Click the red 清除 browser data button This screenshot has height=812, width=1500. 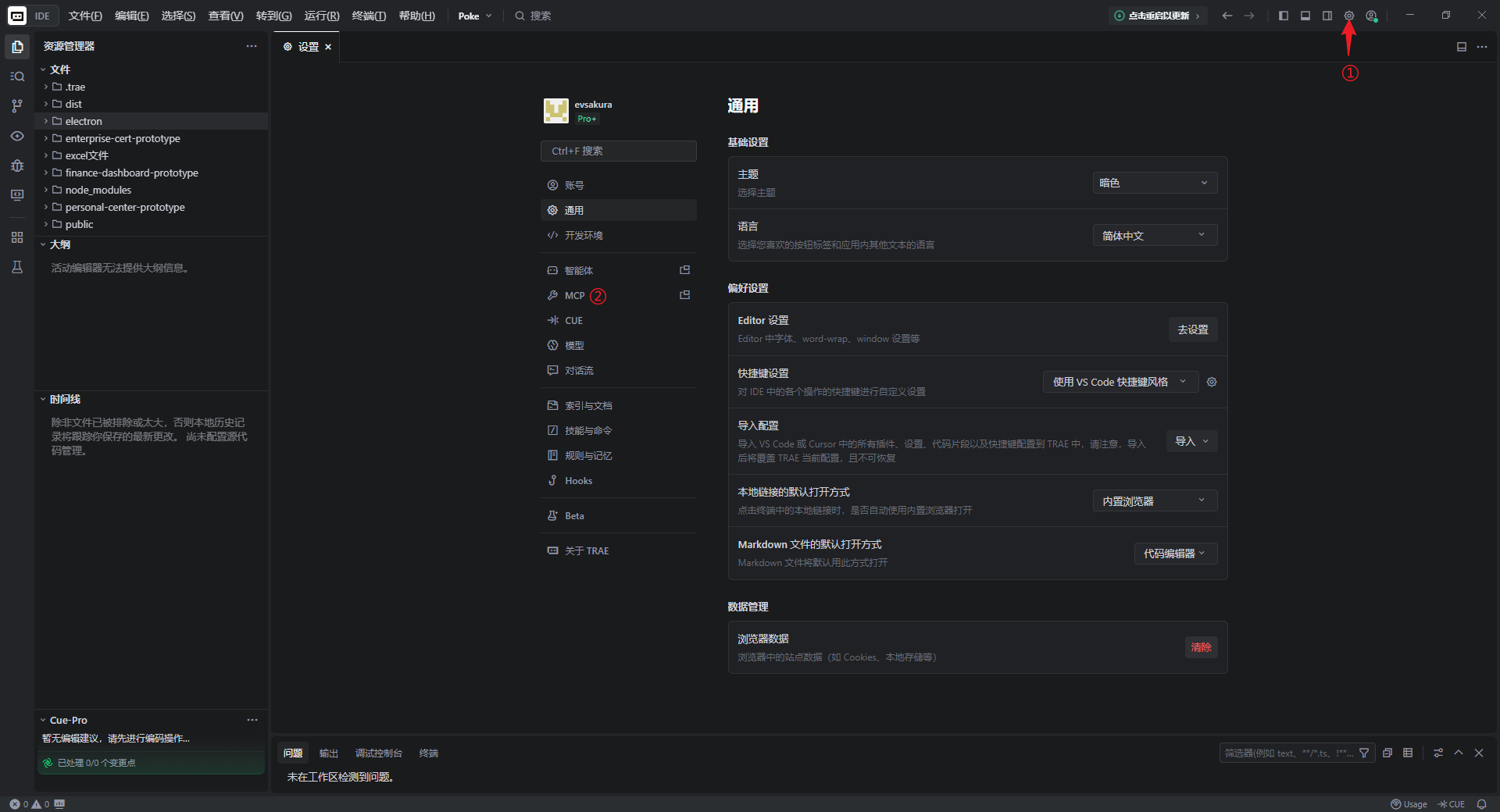tap(1201, 647)
